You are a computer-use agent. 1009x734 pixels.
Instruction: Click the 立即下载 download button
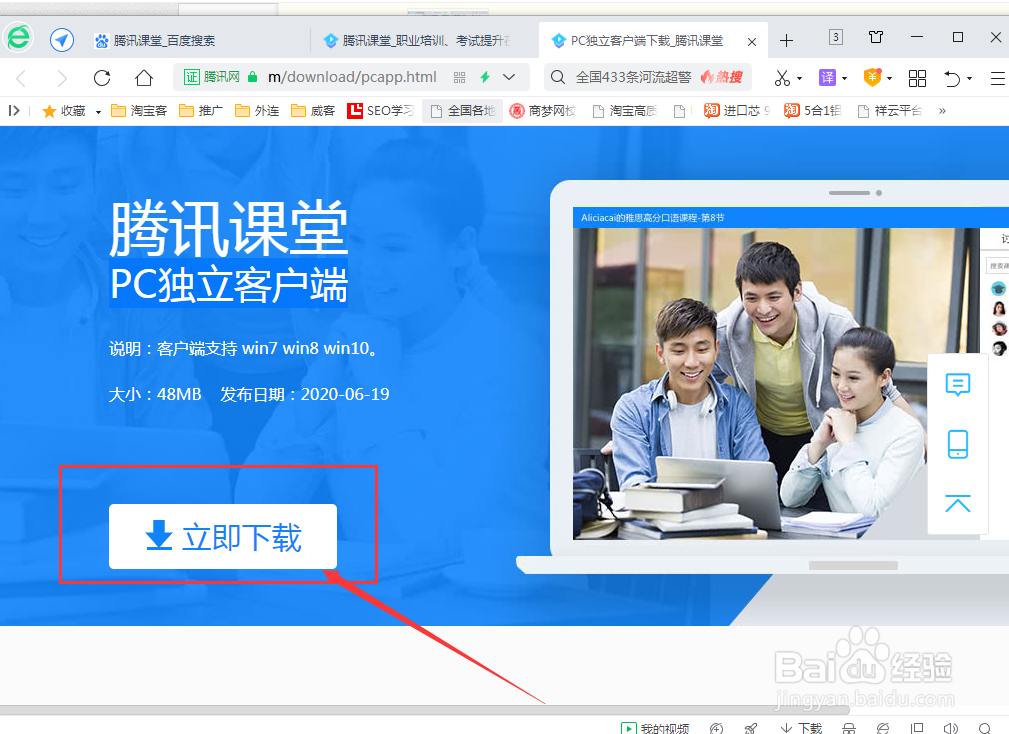pos(223,537)
